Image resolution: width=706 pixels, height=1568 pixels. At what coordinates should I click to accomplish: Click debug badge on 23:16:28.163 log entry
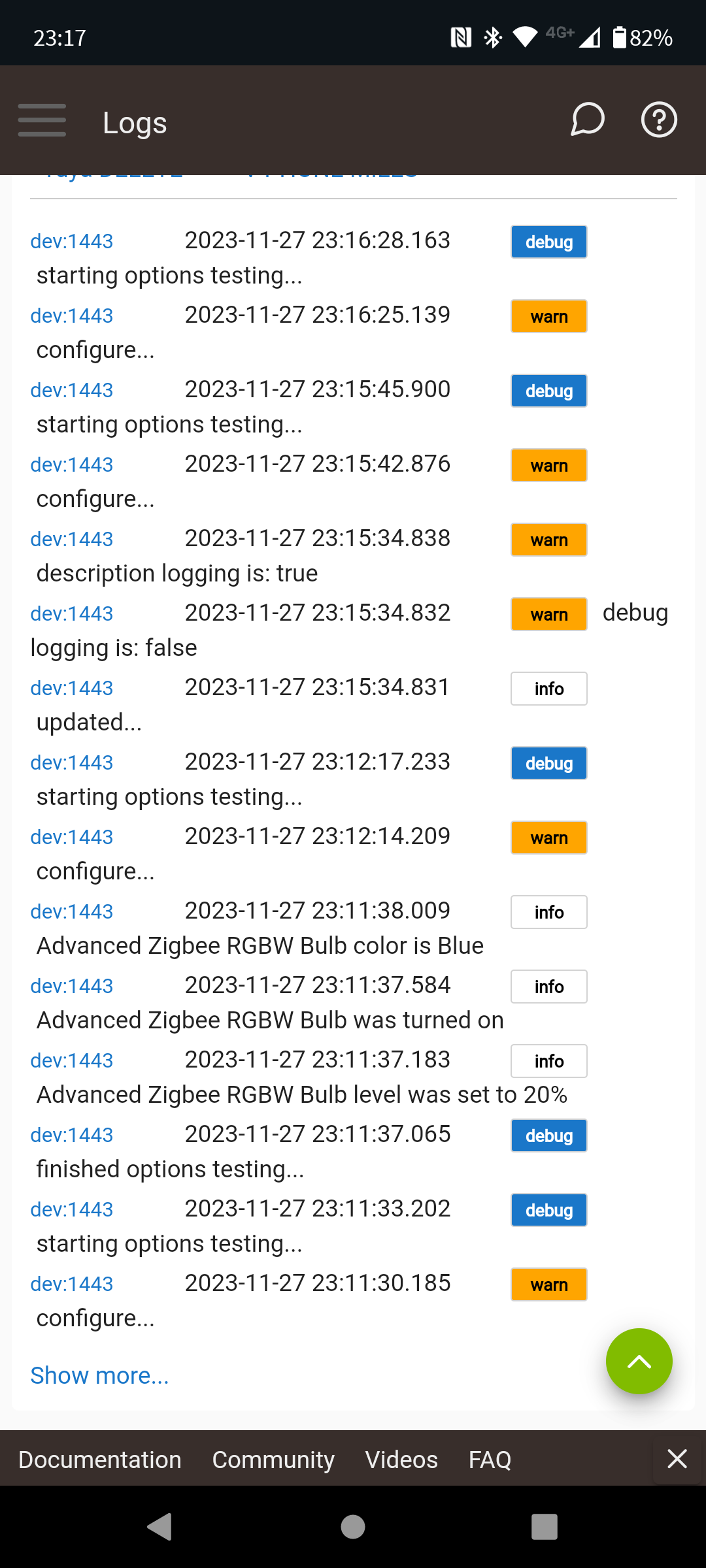tap(549, 242)
